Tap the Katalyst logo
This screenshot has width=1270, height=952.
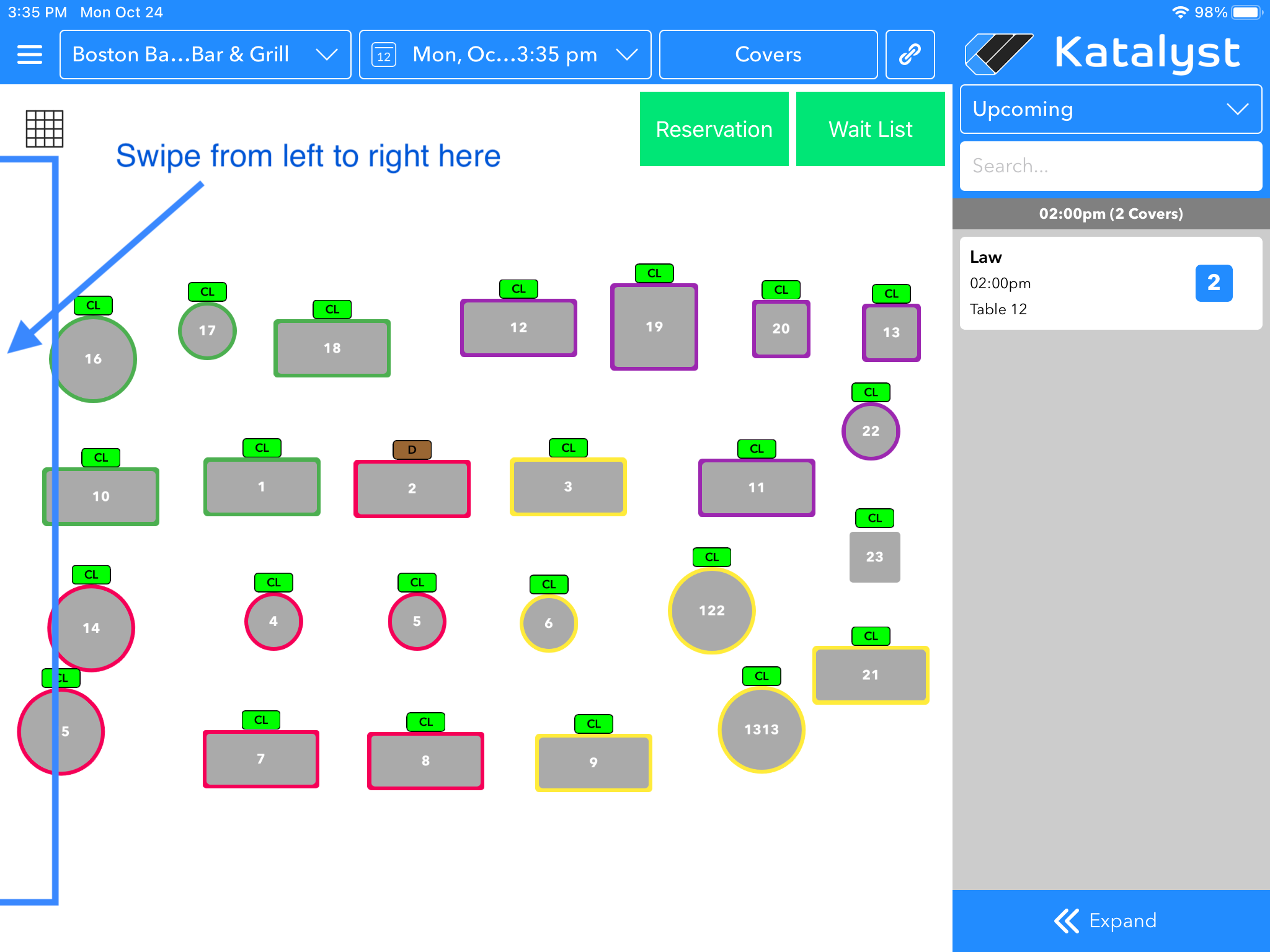point(1104,53)
